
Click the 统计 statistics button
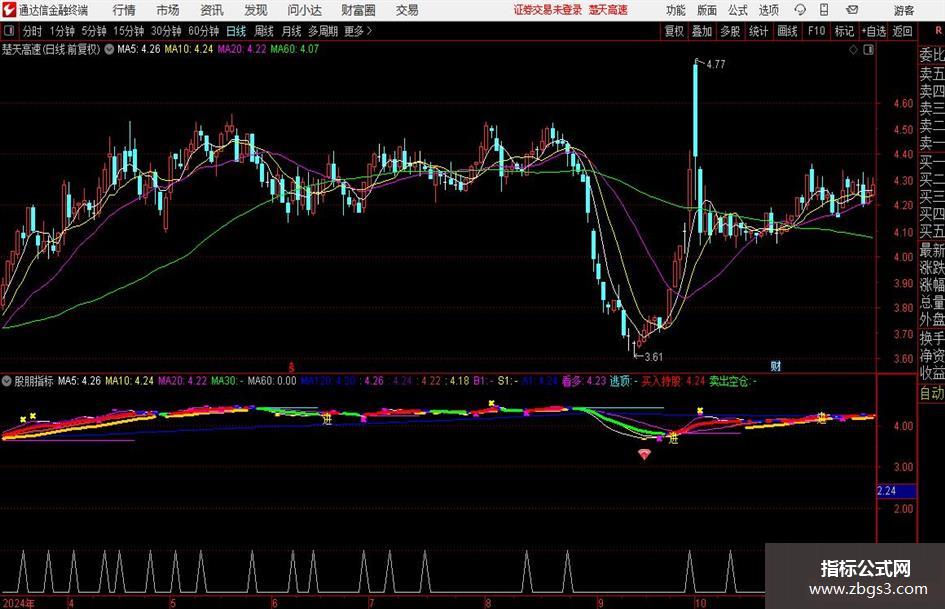pyautogui.click(x=758, y=31)
